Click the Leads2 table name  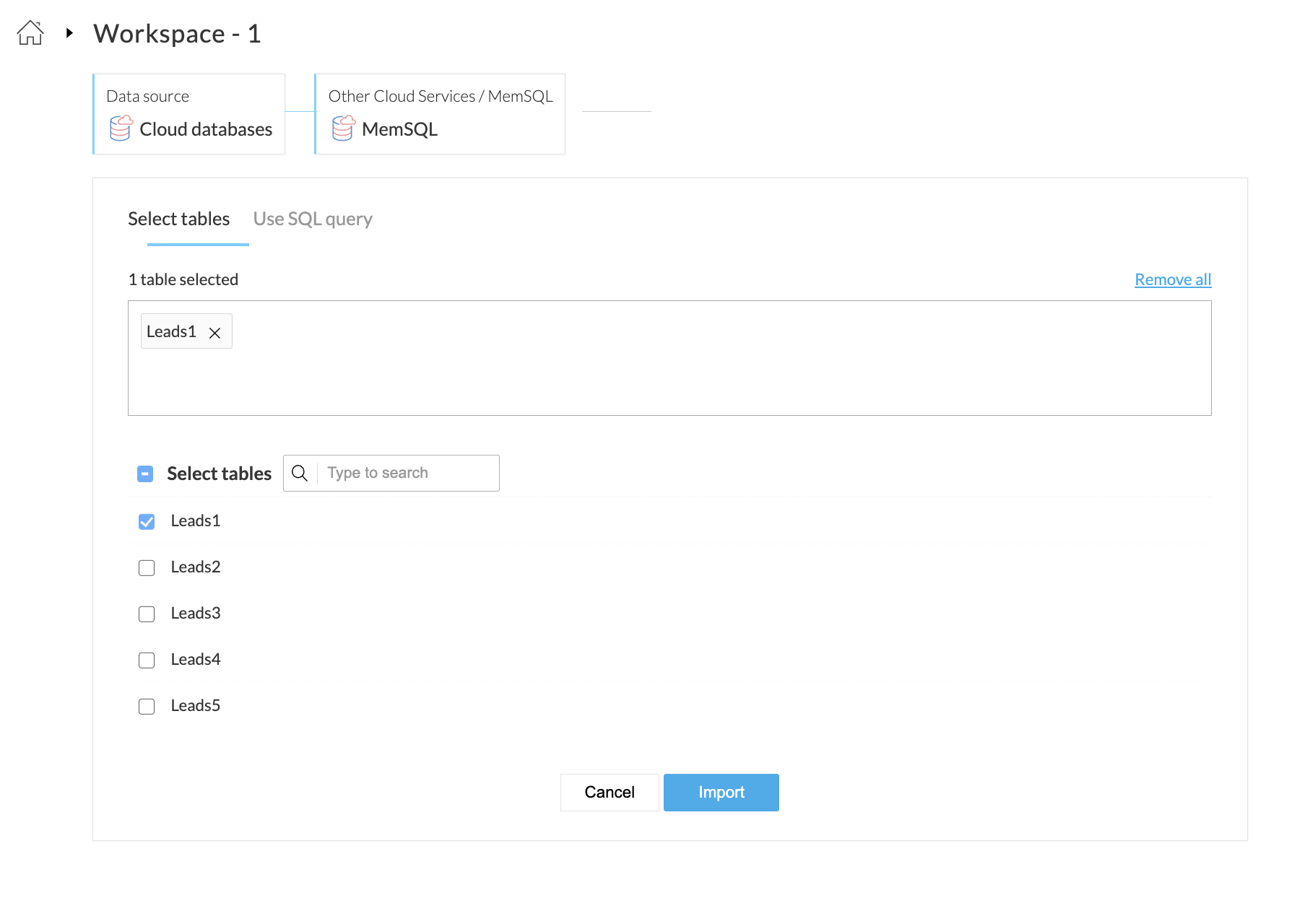pyautogui.click(x=196, y=567)
